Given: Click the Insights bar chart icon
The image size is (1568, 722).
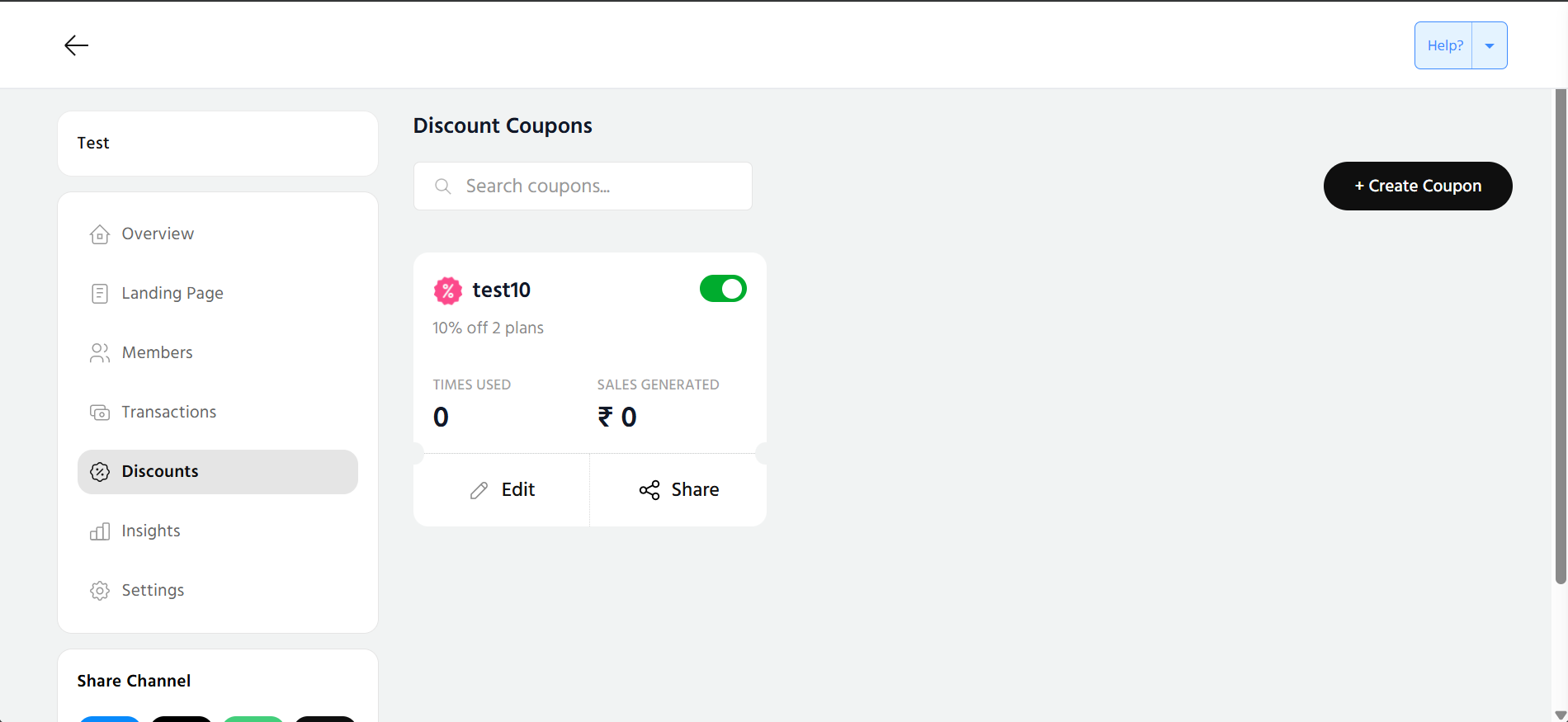Looking at the screenshot, I should [x=100, y=531].
